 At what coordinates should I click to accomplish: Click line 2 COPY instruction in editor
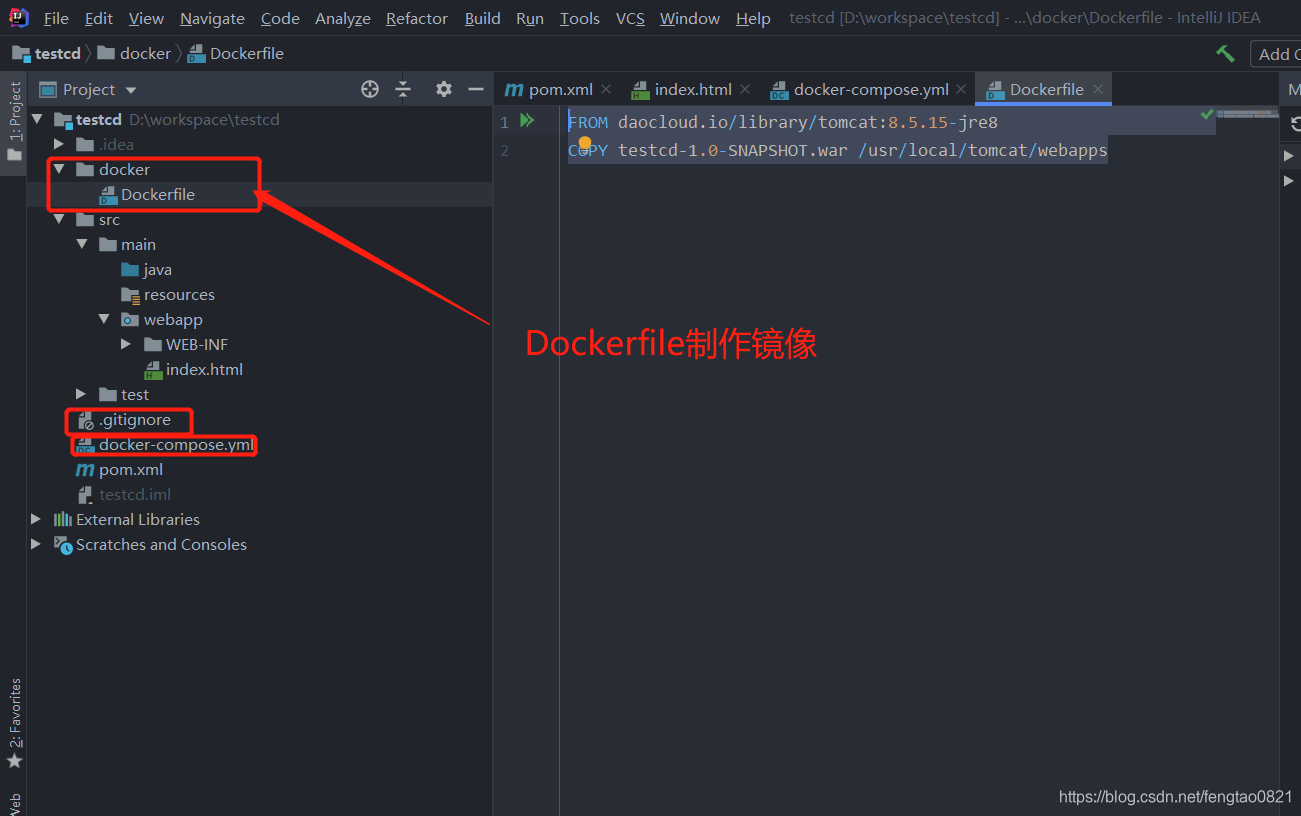click(x=838, y=150)
